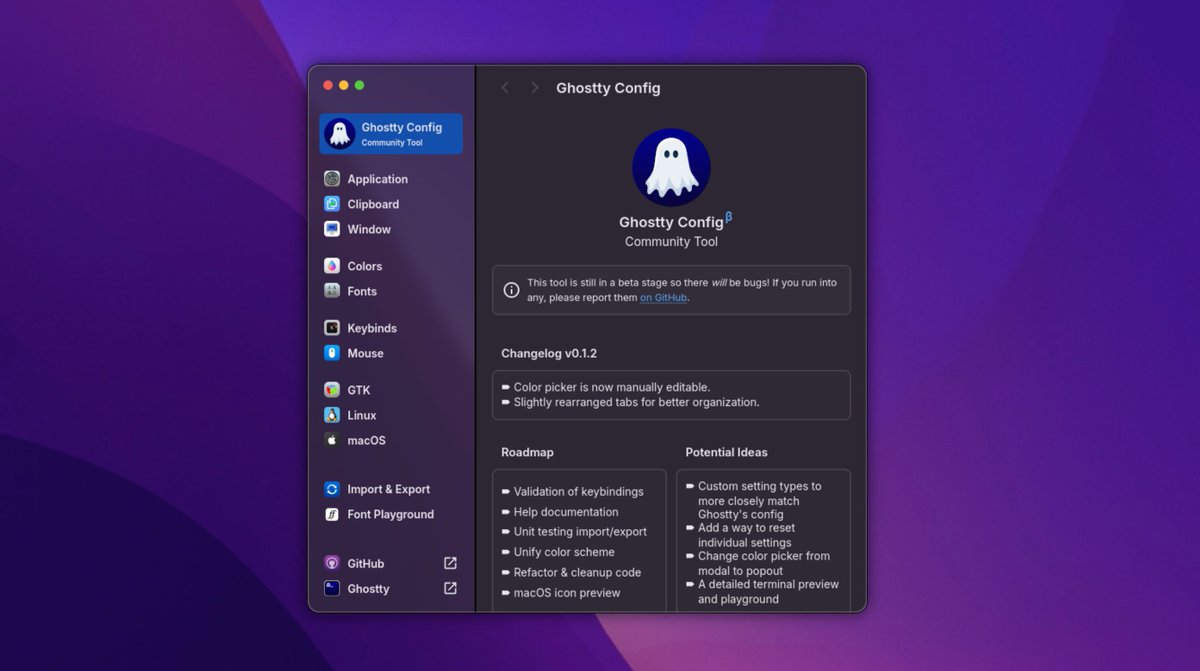The width and height of the screenshot is (1200, 671).
Task: Click 'Unify color scheme' roadmap item
Action: point(564,552)
